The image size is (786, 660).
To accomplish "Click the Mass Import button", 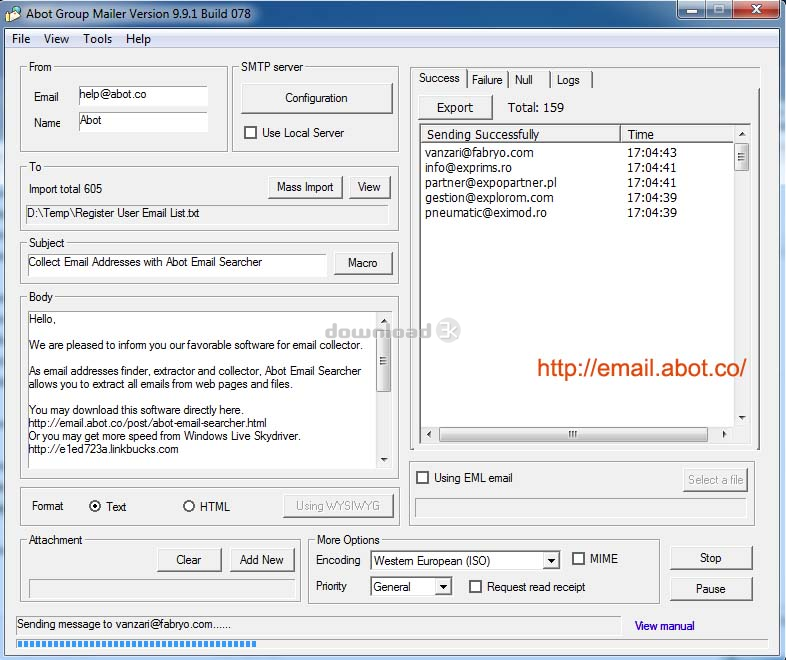I will pos(305,187).
